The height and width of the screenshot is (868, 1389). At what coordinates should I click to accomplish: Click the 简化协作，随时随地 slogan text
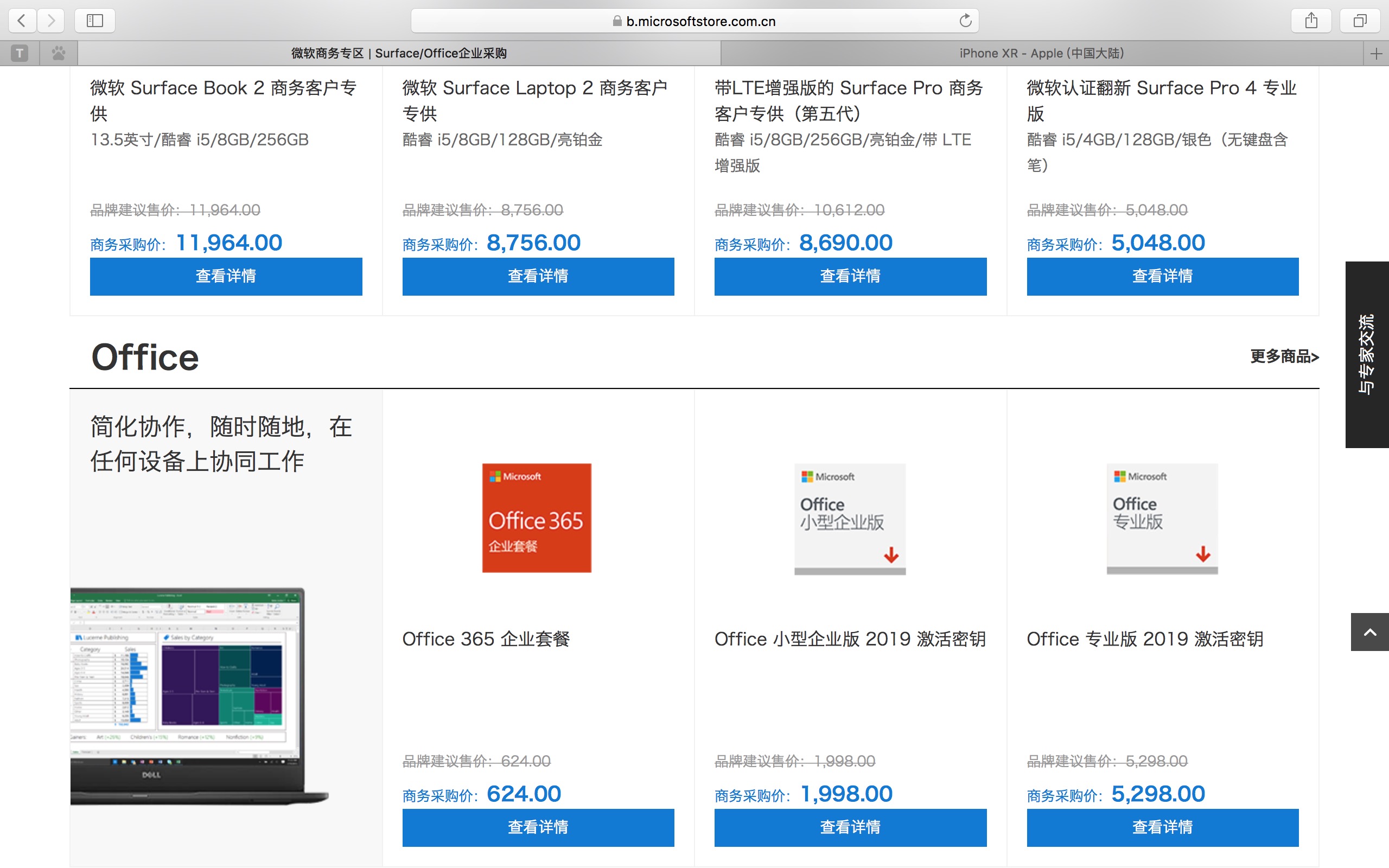click(x=221, y=444)
